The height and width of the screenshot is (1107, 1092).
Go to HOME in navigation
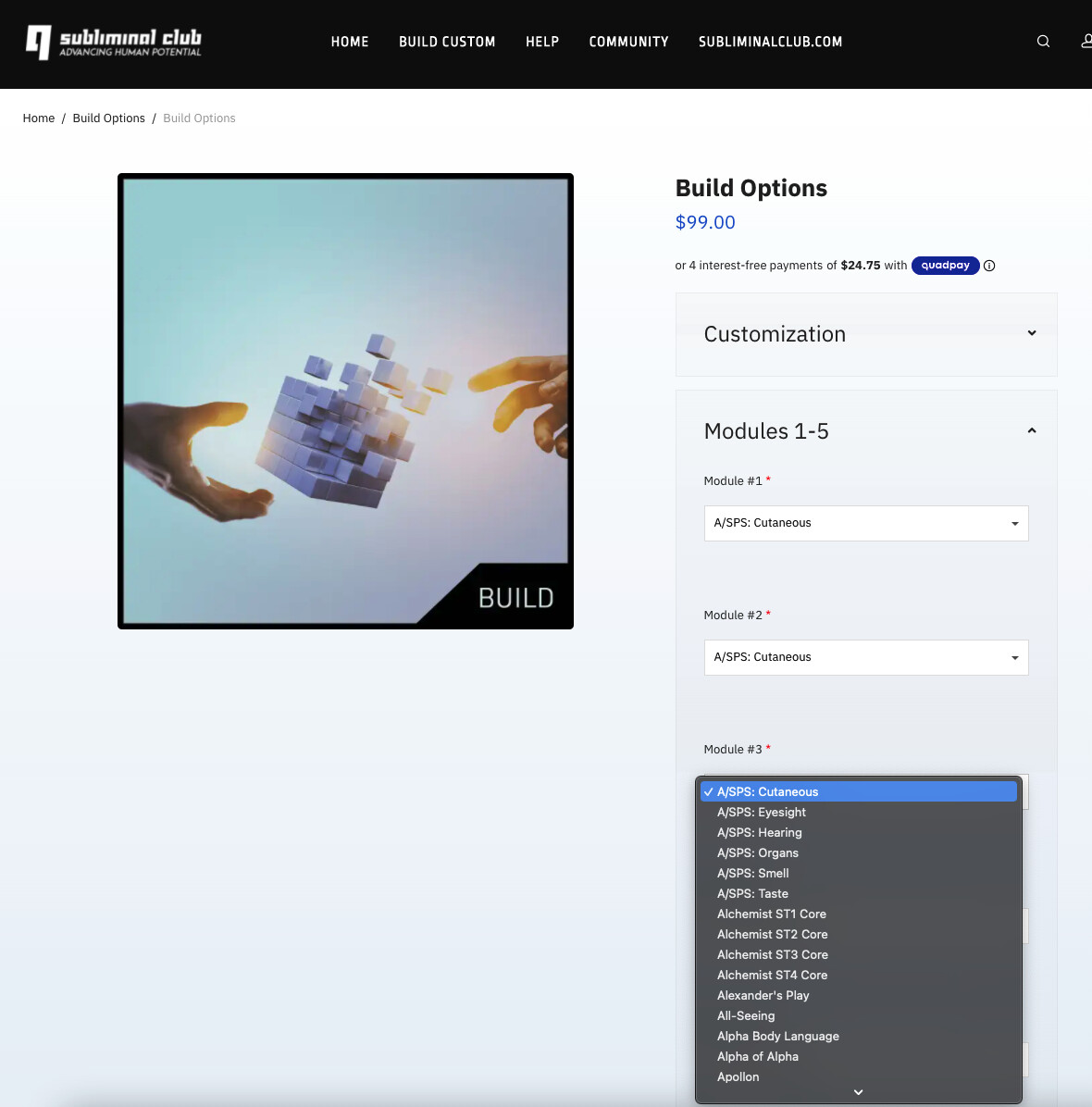point(350,42)
